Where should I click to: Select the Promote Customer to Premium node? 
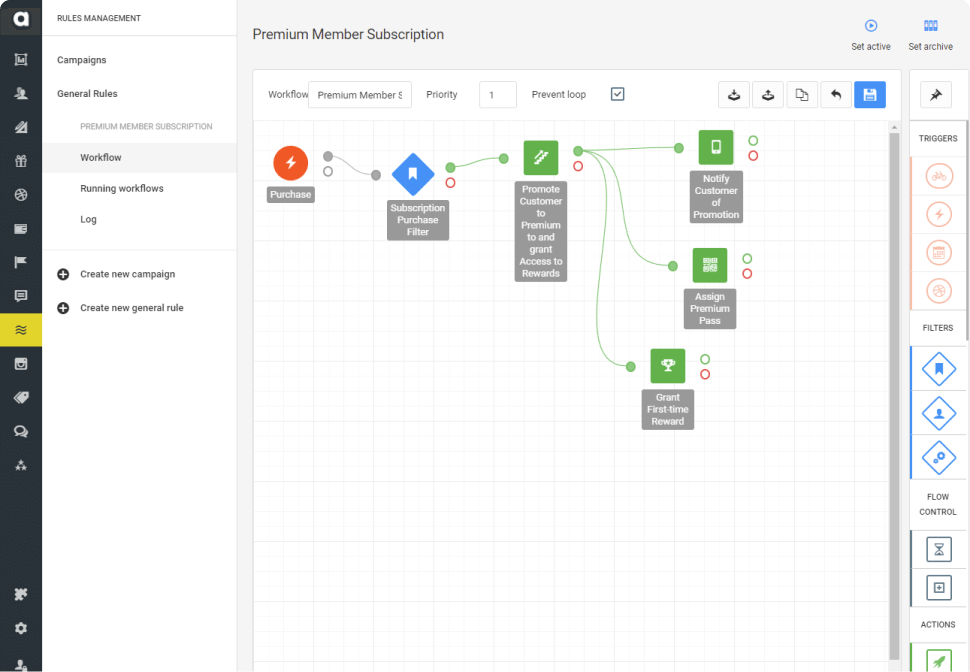pos(541,158)
